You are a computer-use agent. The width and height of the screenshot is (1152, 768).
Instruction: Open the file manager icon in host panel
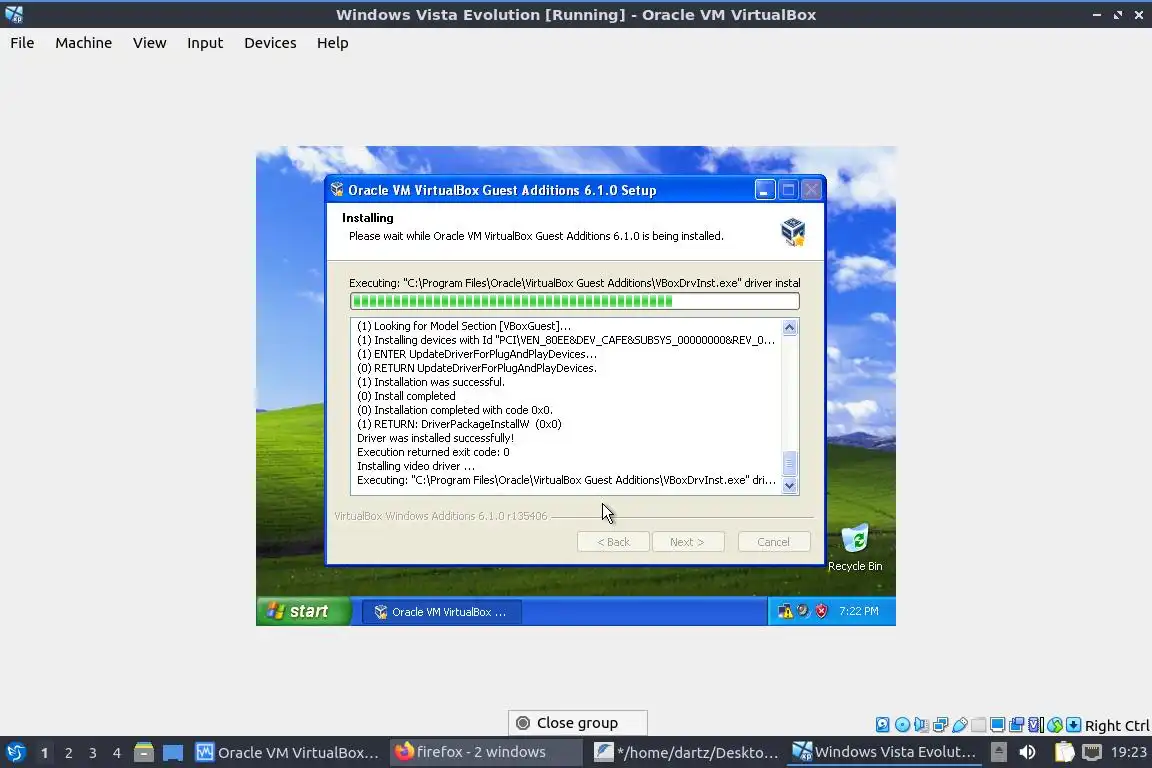(144, 752)
